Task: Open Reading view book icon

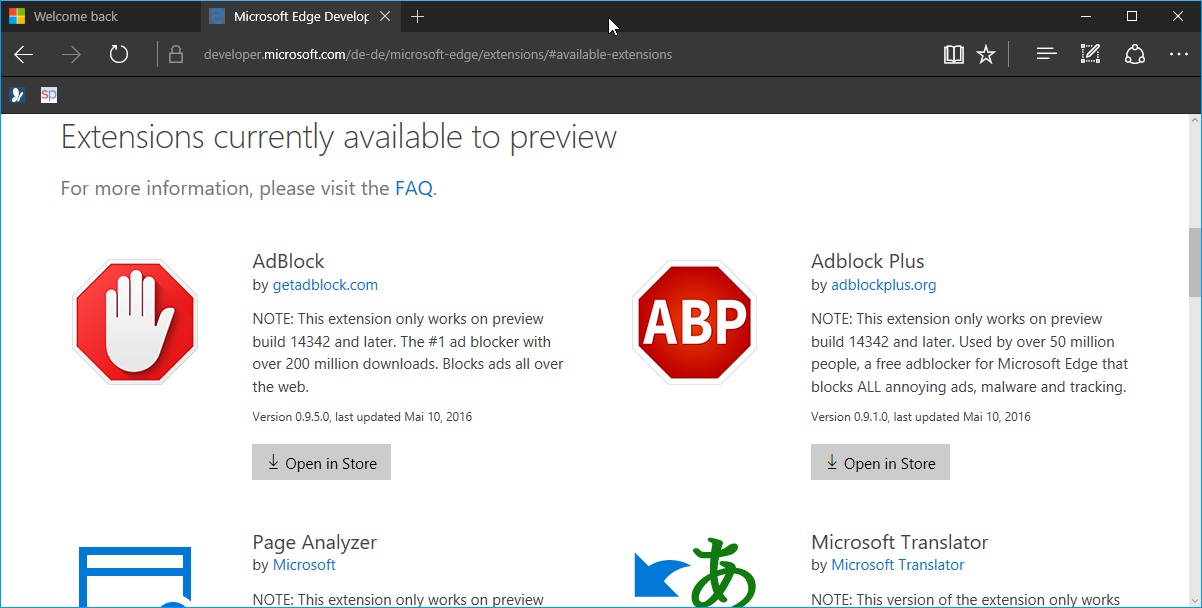Action: click(953, 55)
